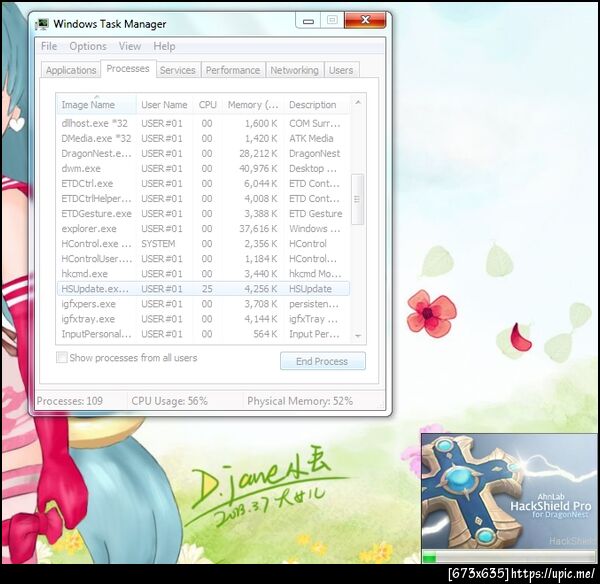Click the process list scroll up arrow
This screenshot has width=600, height=584.
(358, 102)
